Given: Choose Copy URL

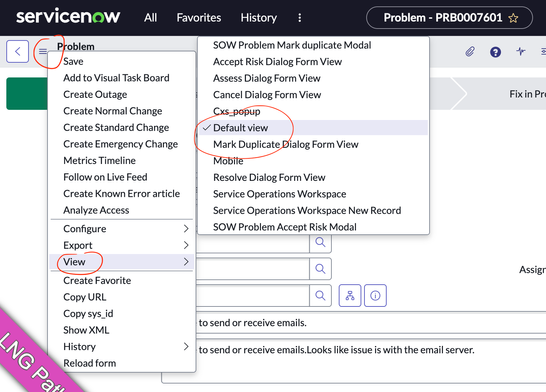Looking at the screenshot, I should coord(122,297).
